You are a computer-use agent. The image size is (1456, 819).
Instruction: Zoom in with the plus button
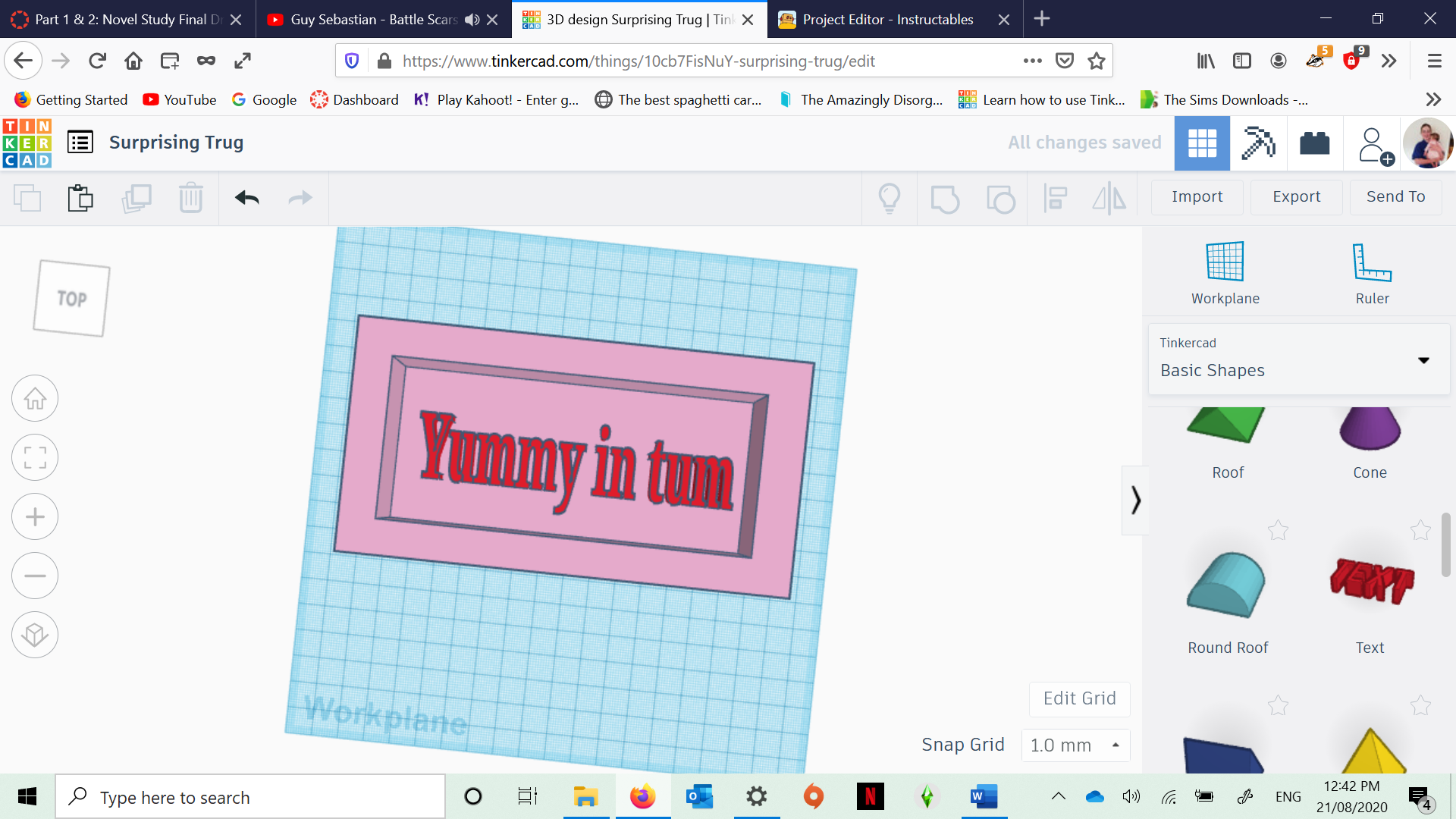coord(35,516)
